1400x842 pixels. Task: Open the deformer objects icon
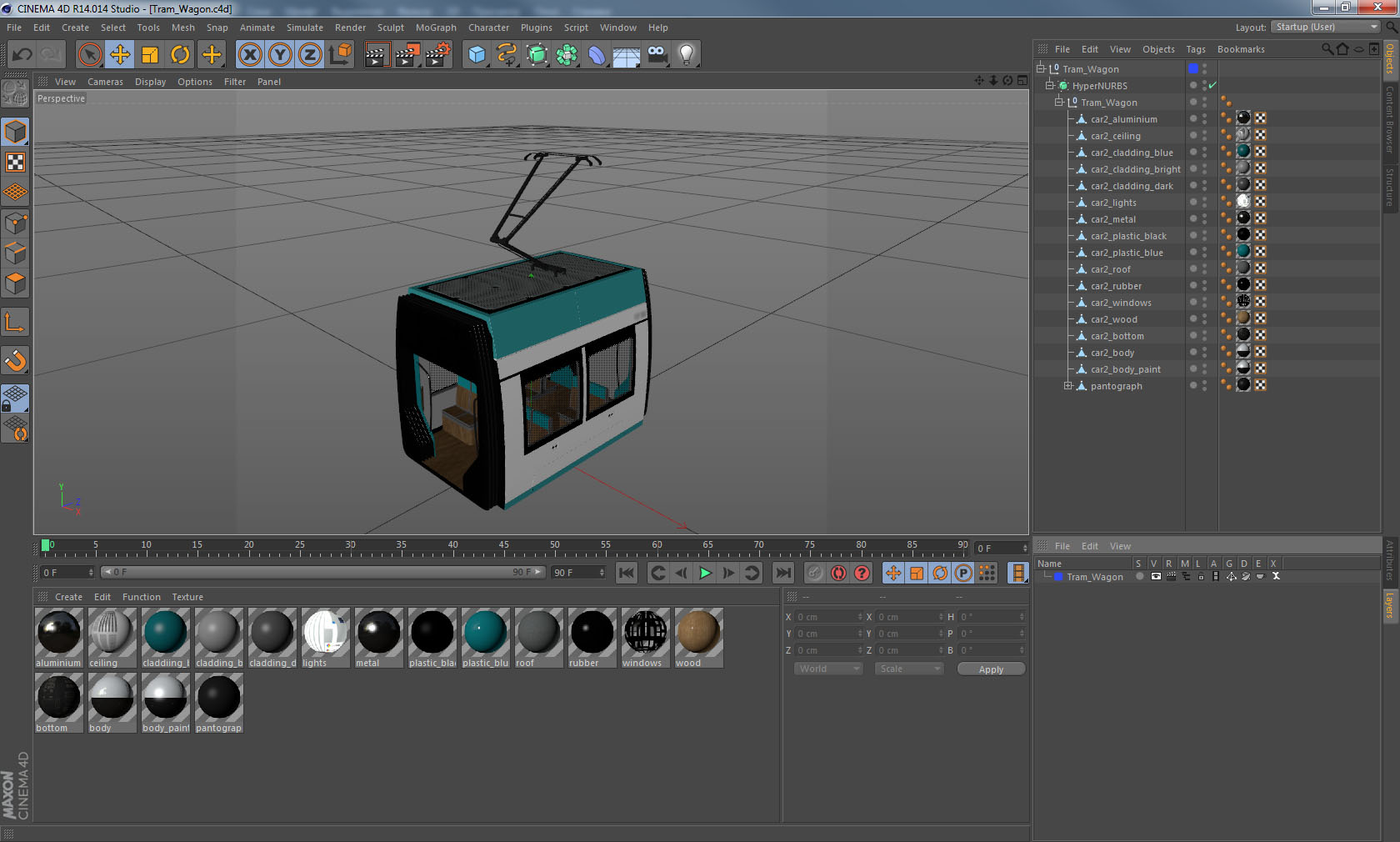[x=597, y=55]
